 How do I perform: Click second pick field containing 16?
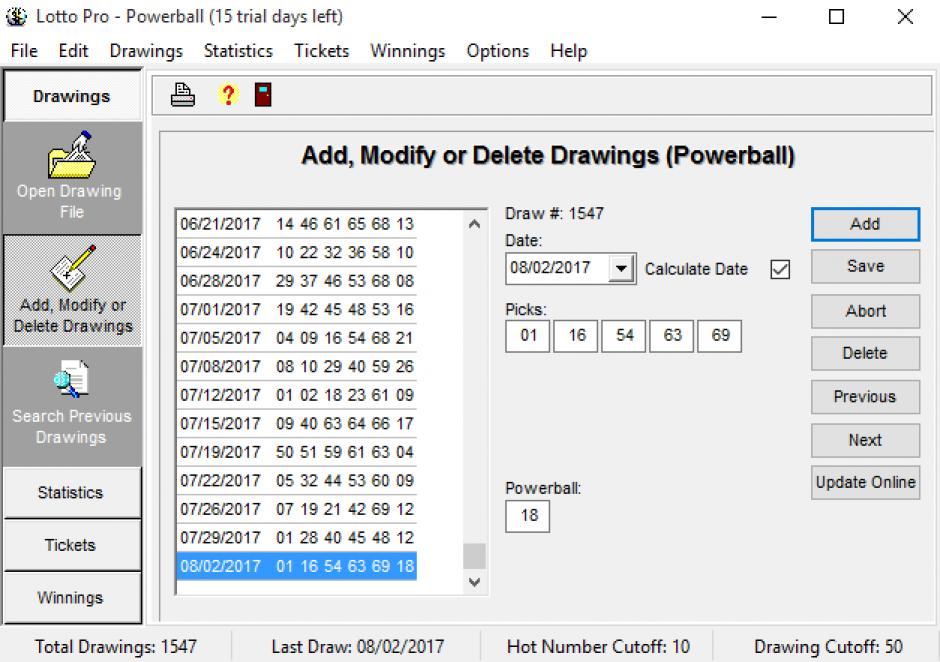pos(576,335)
